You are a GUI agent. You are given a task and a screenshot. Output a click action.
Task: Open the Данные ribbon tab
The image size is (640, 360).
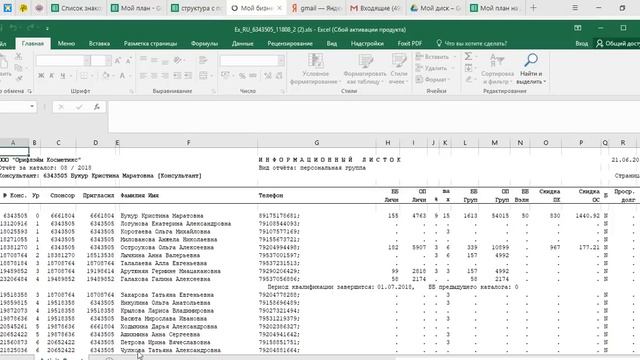click(x=242, y=43)
